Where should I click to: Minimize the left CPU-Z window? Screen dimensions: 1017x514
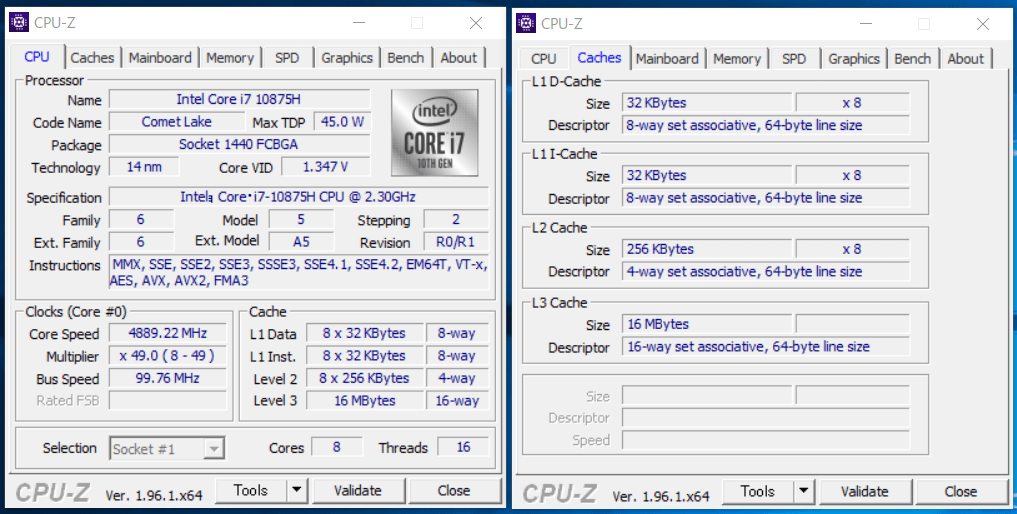point(359,23)
